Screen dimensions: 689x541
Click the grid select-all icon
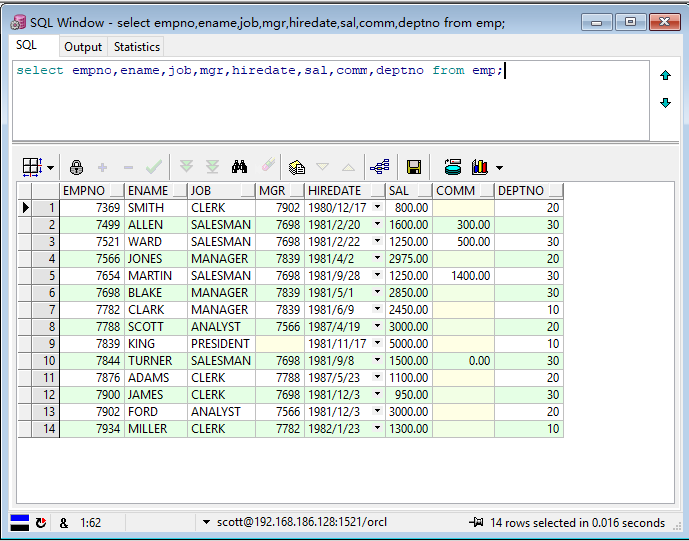(x=32, y=167)
